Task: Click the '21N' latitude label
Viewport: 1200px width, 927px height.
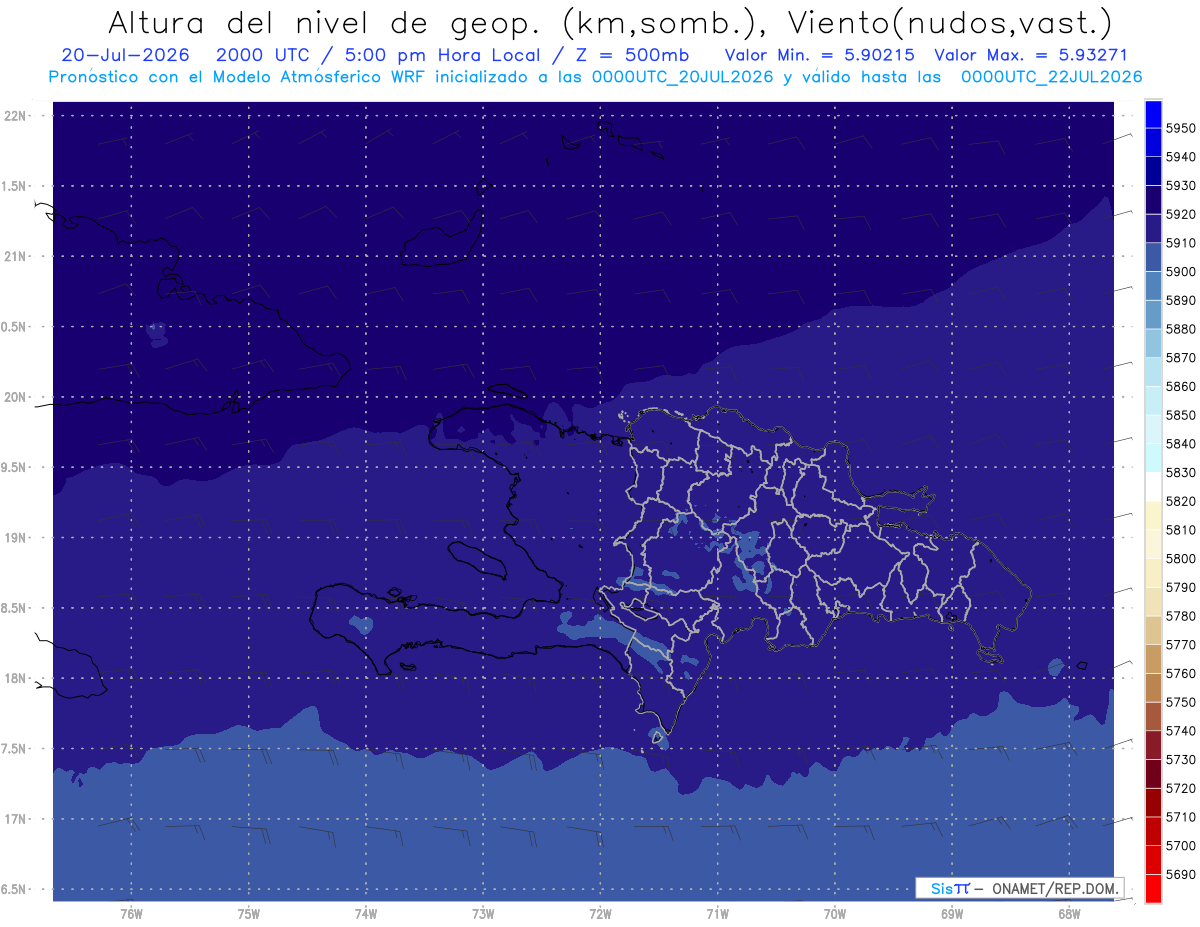Action: pyautogui.click(x=17, y=257)
